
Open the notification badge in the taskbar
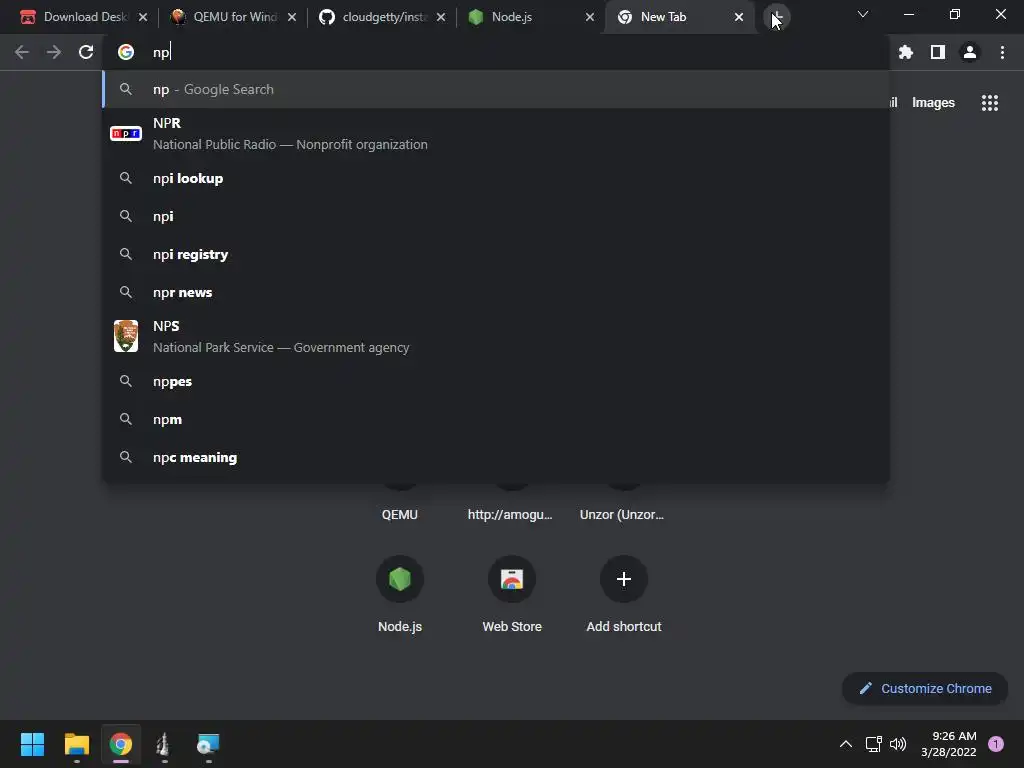[x=995, y=744]
